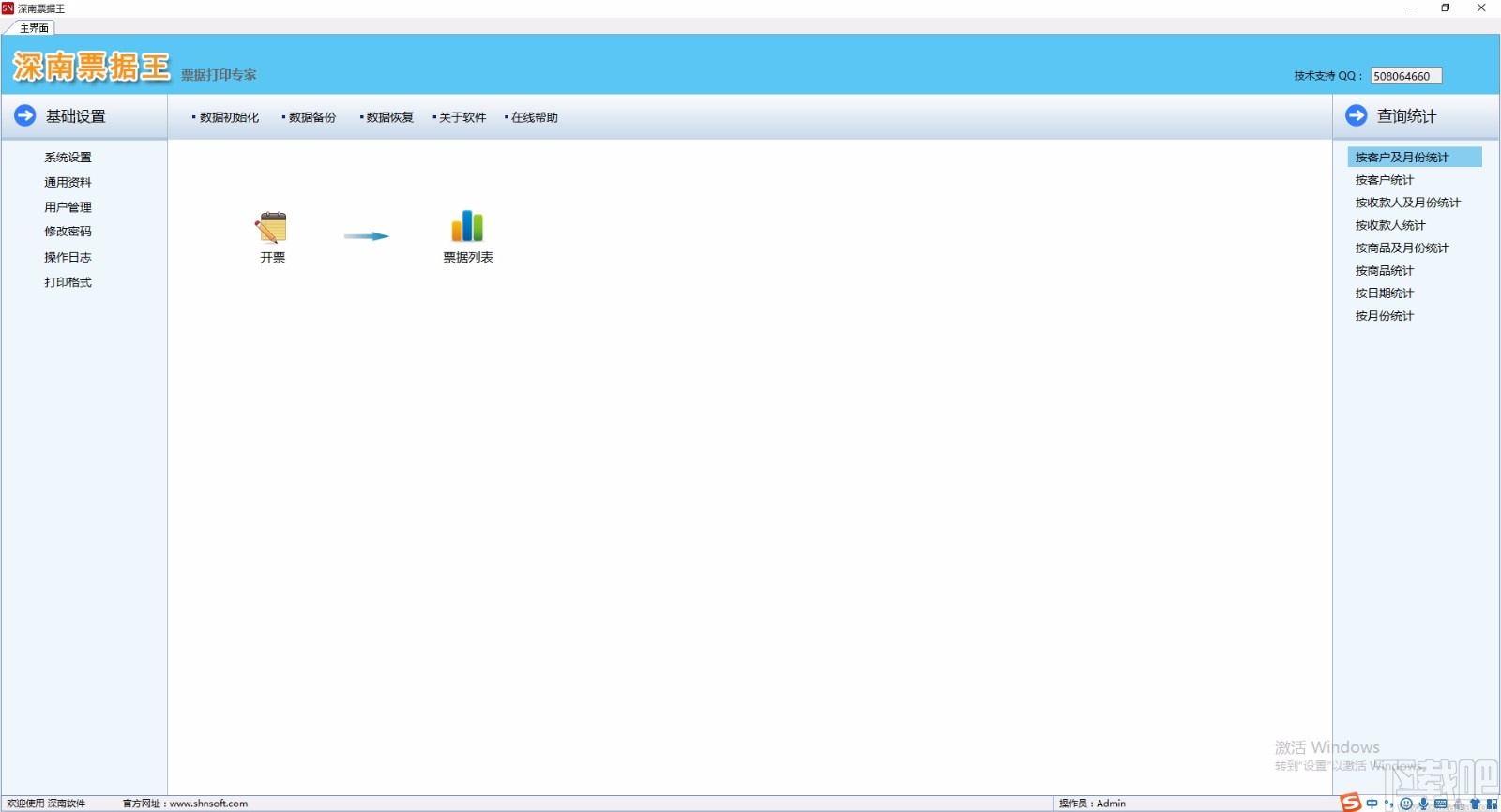Open the Sogou input method S icon
Screen dimensions: 1501x812
[1350, 803]
